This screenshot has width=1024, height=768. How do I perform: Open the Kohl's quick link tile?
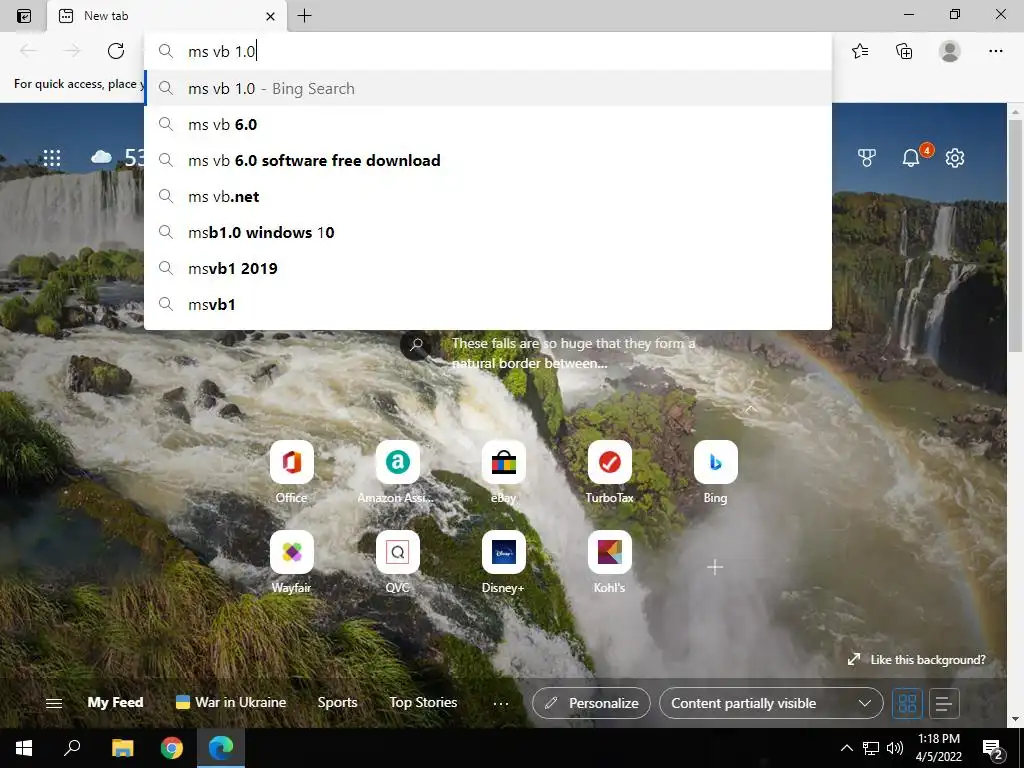pos(609,552)
